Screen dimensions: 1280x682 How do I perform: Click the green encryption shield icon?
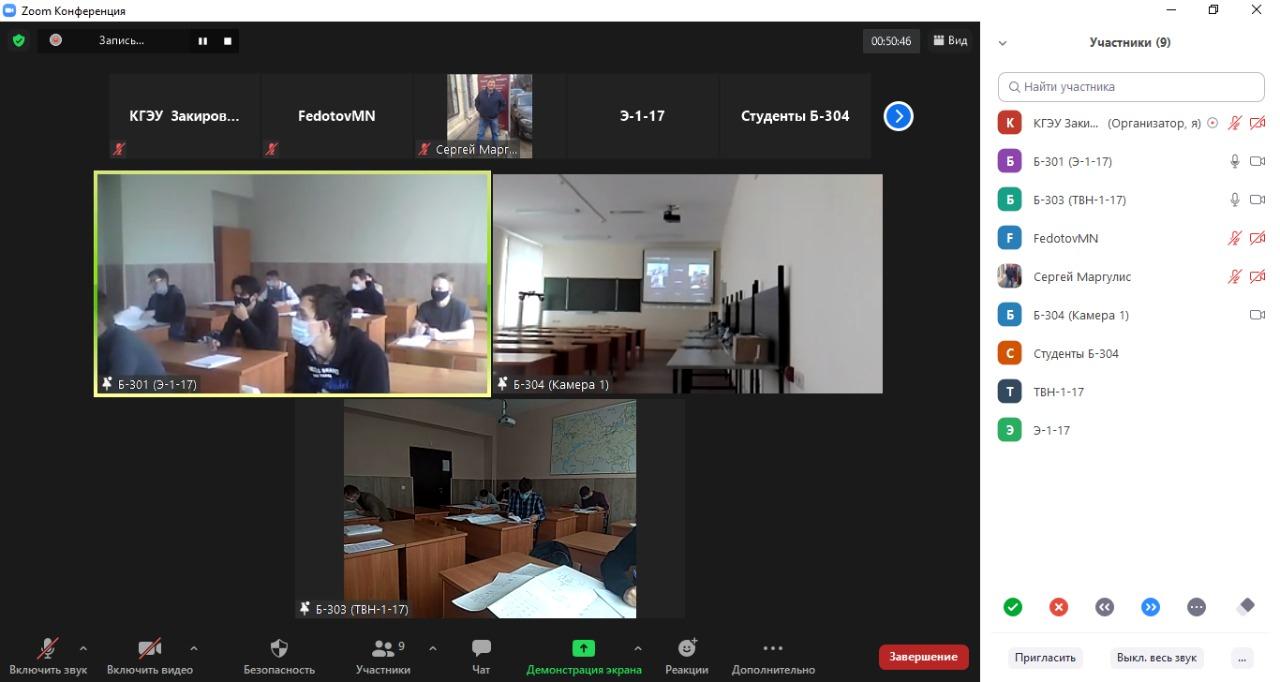(18, 41)
